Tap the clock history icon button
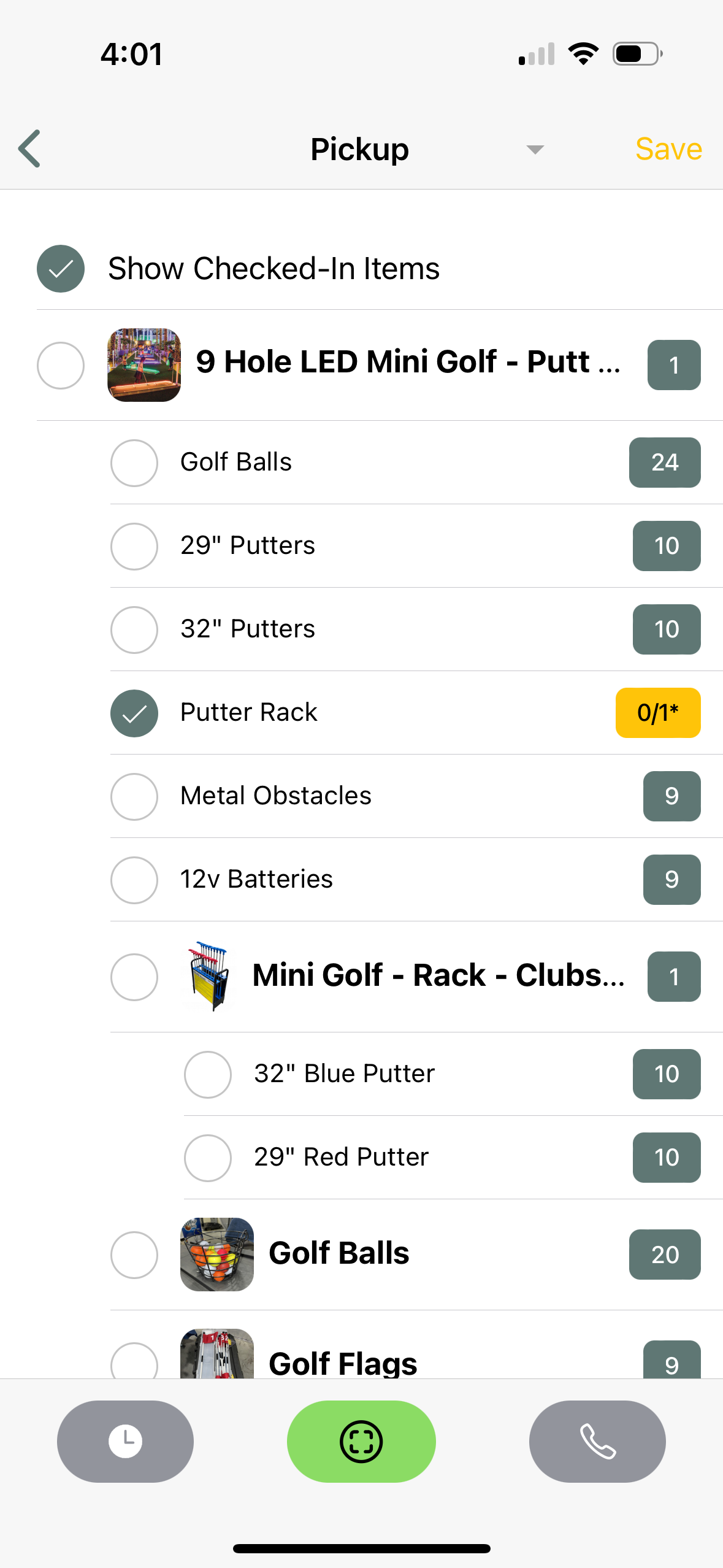Image resolution: width=723 pixels, height=1568 pixels. 125,1441
